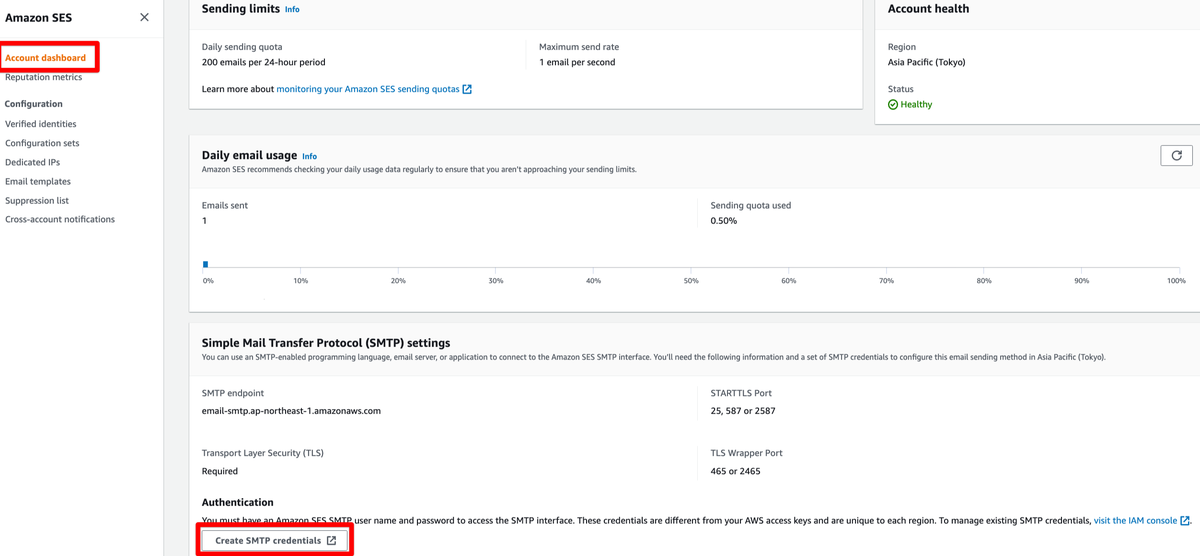Click the 200 emails per 24-hour period value
1200x556 pixels.
pyautogui.click(x=263, y=62)
